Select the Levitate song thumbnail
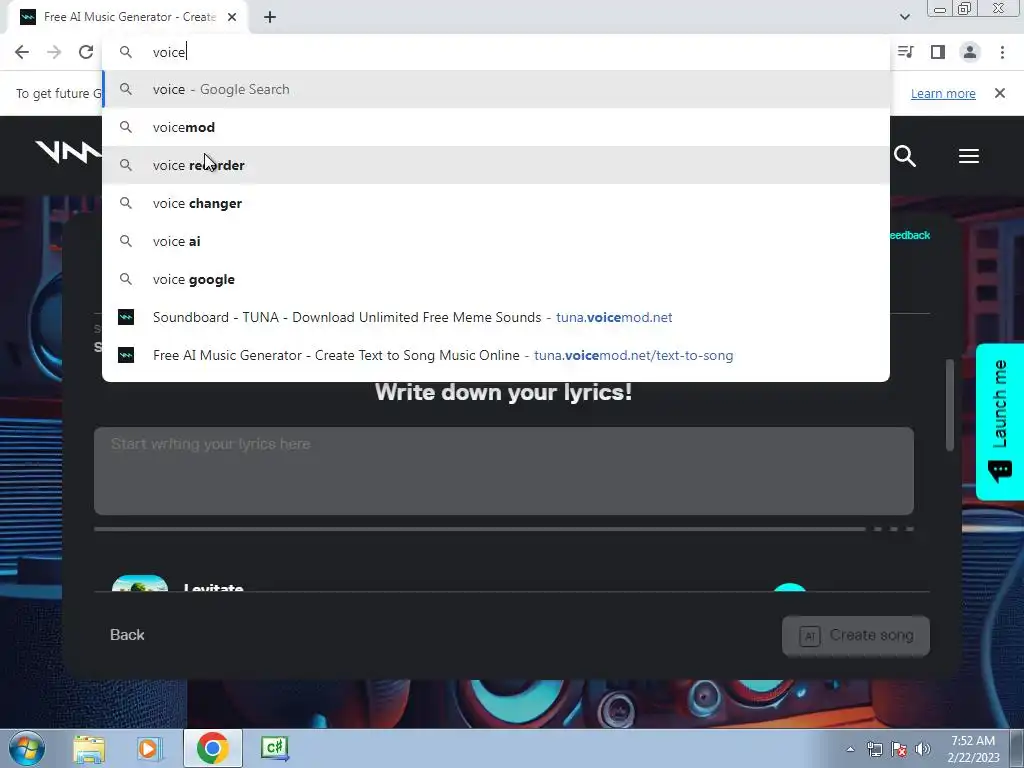This screenshot has width=1024, height=768. click(x=140, y=583)
